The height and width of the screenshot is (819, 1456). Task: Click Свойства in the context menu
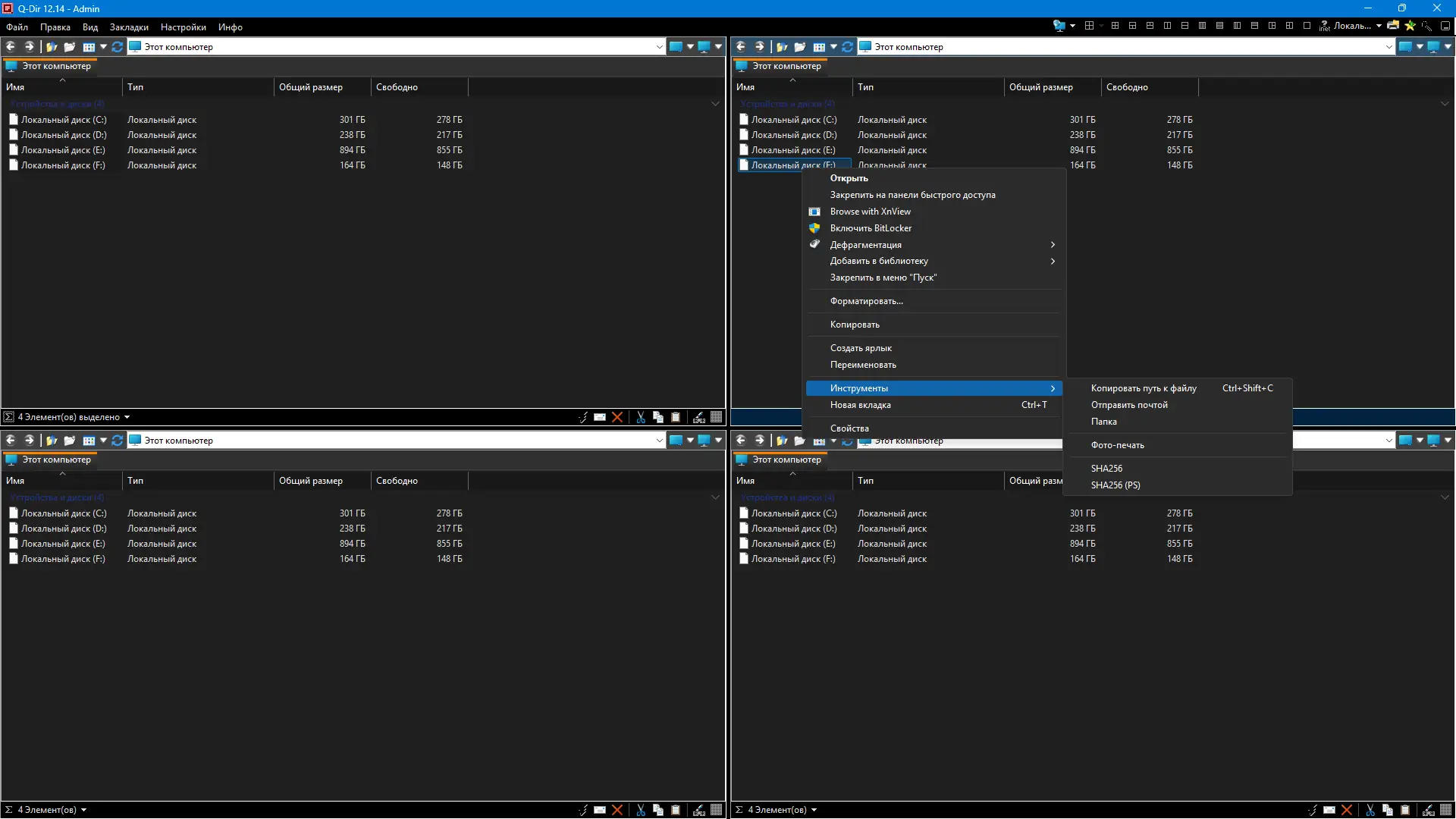click(x=849, y=428)
